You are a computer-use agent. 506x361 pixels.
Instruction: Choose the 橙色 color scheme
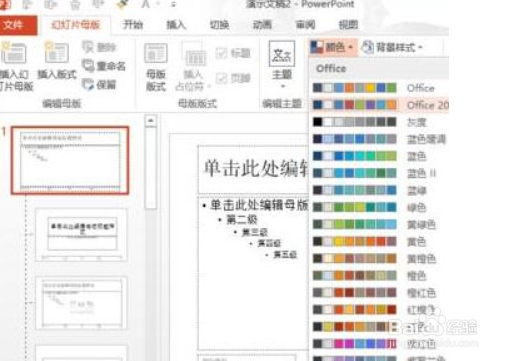380,275
